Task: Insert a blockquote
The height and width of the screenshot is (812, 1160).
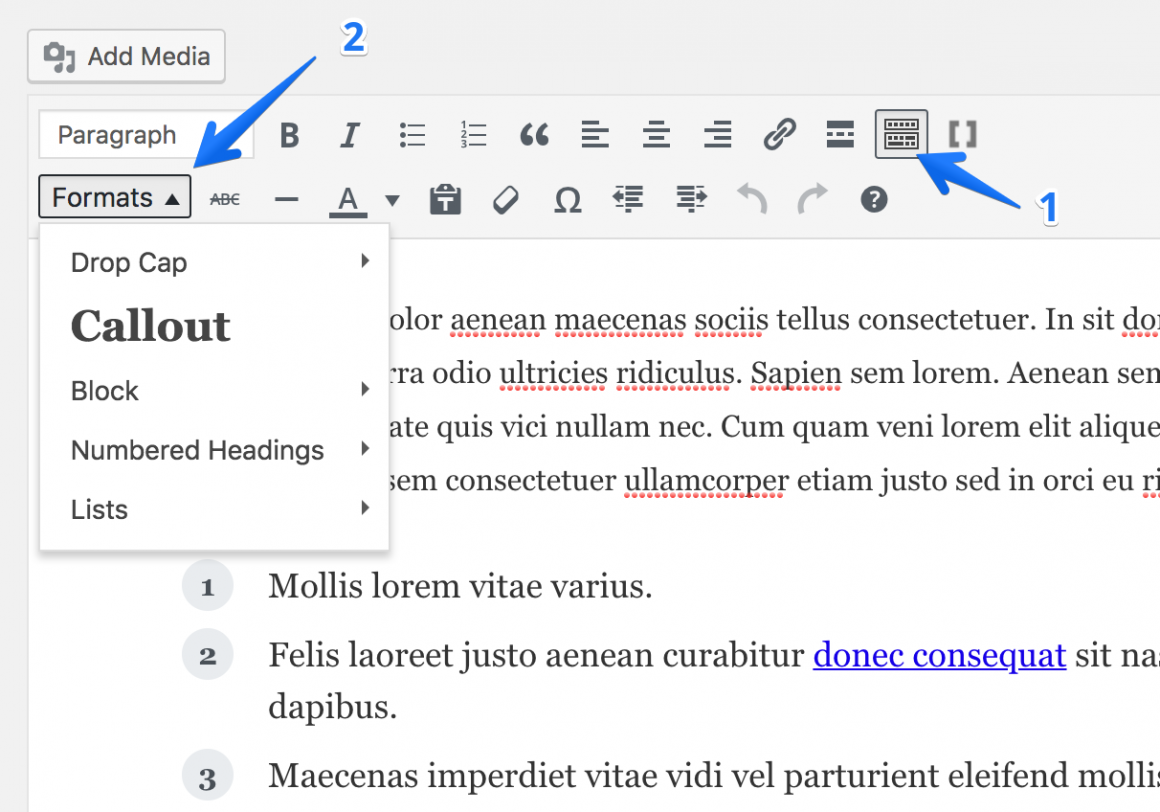Action: tap(534, 134)
